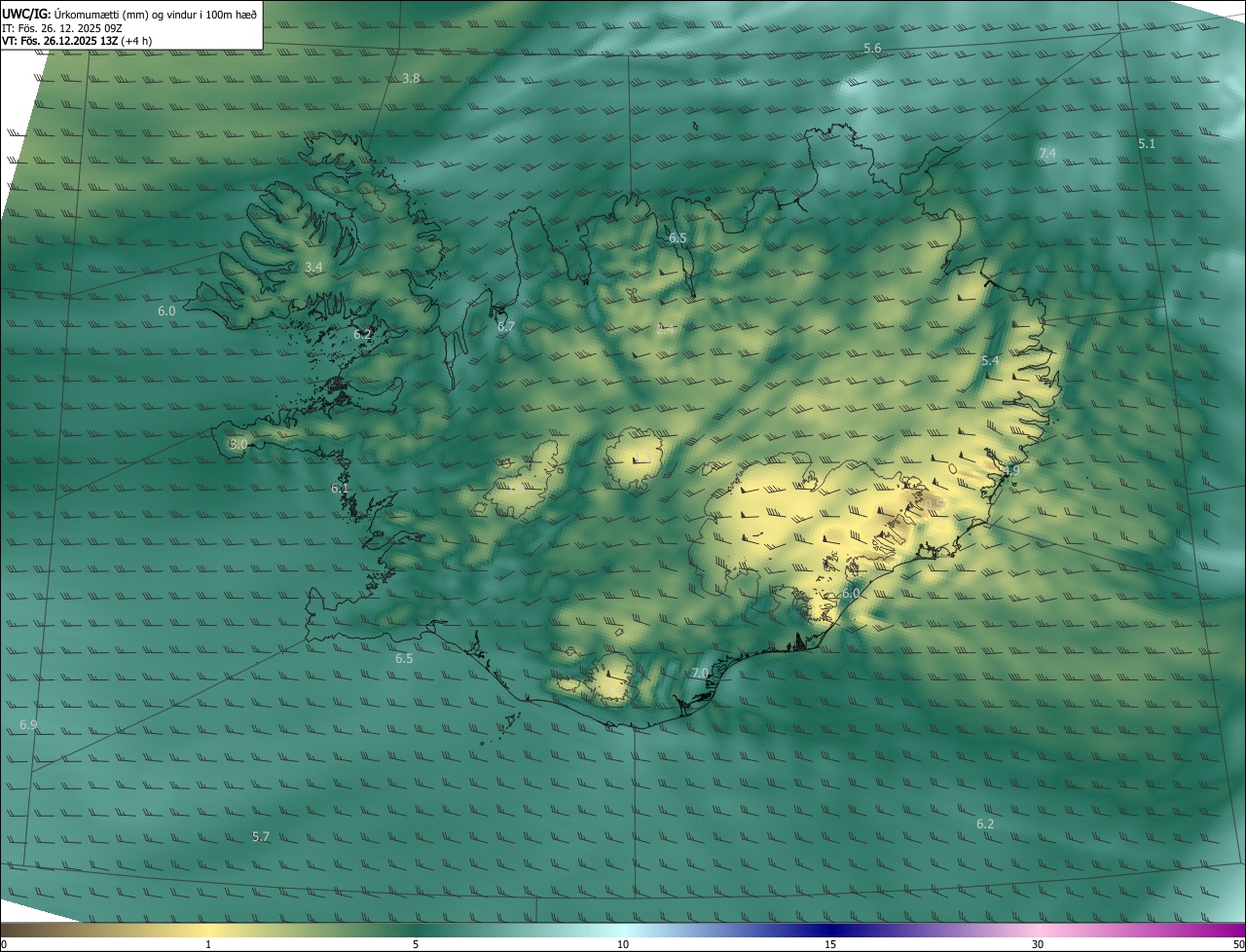Click the 6.1 value label
Image resolution: width=1246 pixels, height=952 pixels.
[x=340, y=489]
